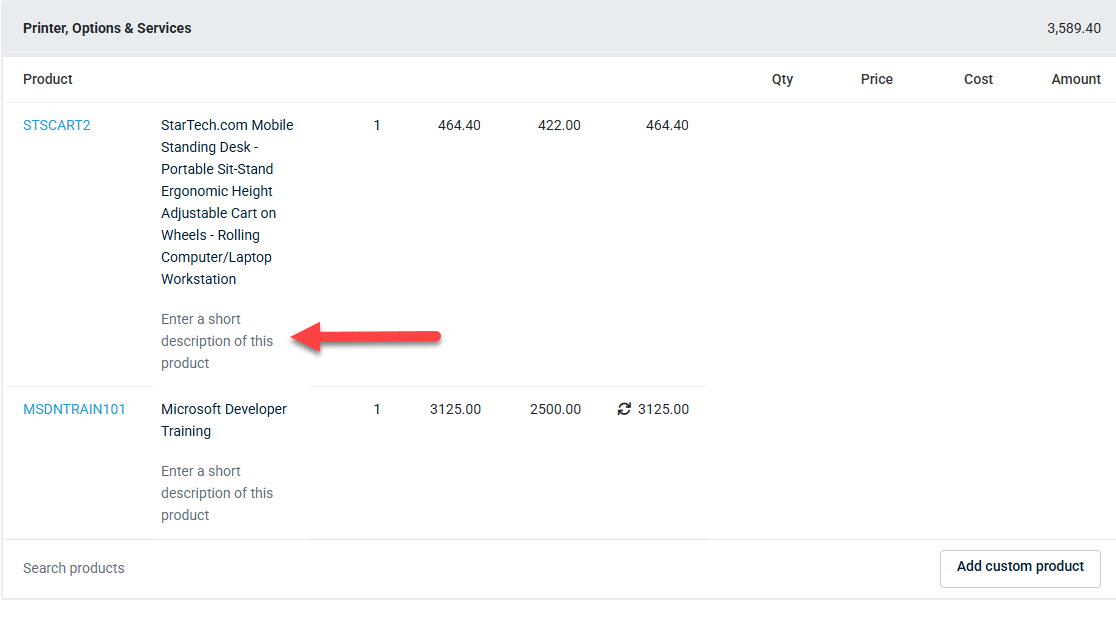
Task: Click the Qty column header
Action: coord(782,79)
